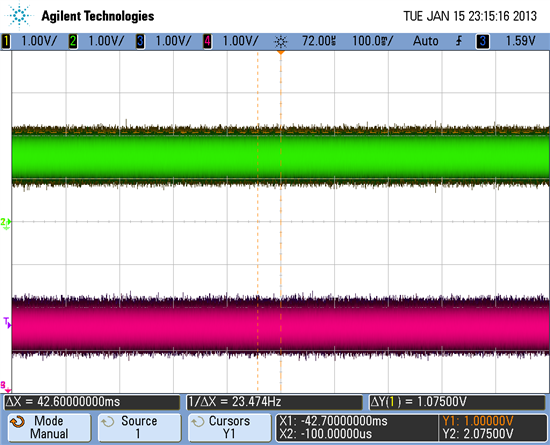The width and height of the screenshot is (550, 445).
Task: Click the rising edge trigger slope icon
Action: click(x=458, y=41)
